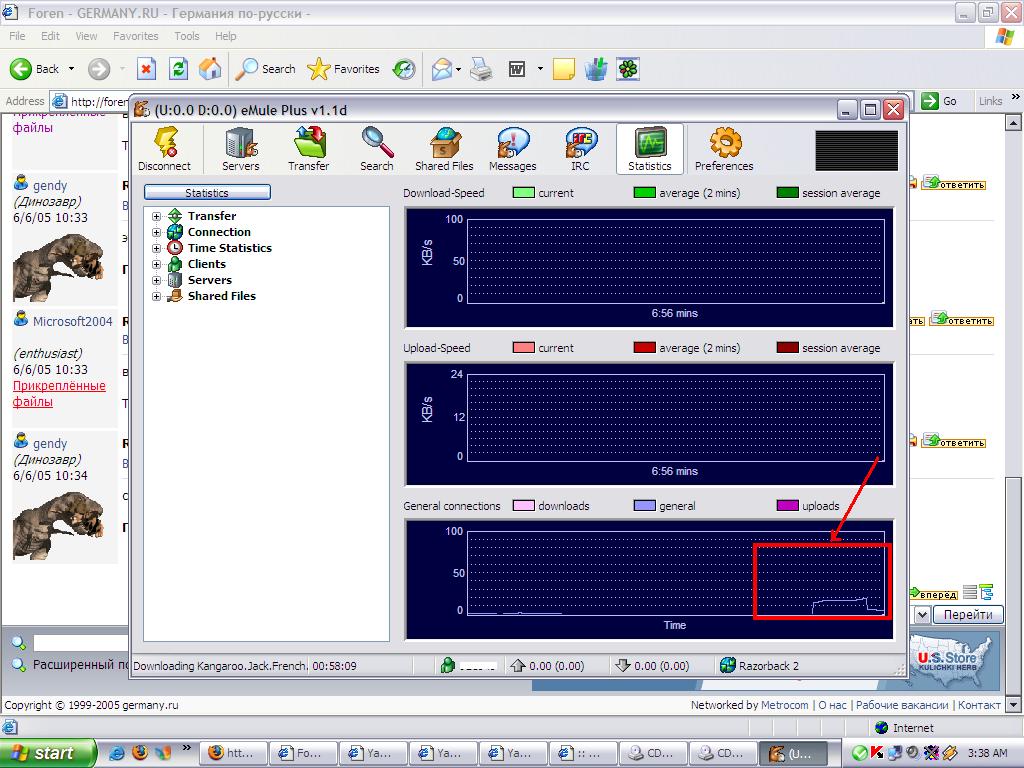
Task: Click the Go button by address bar
Action: click(940, 101)
